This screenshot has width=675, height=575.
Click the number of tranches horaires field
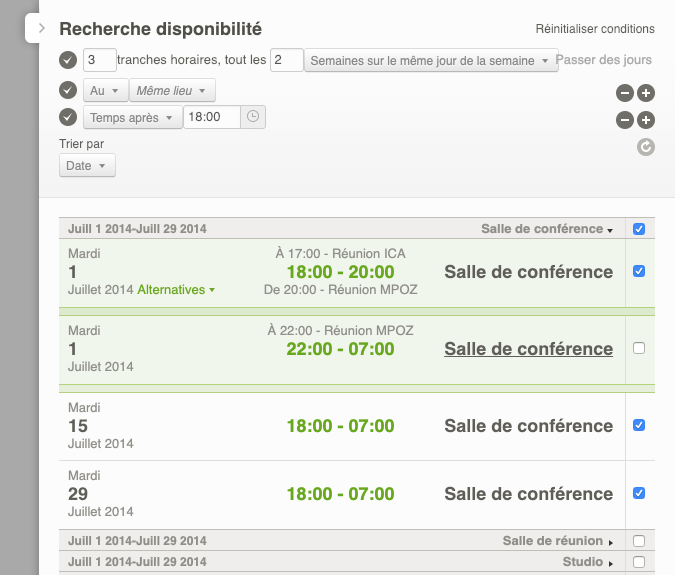click(x=99, y=61)
